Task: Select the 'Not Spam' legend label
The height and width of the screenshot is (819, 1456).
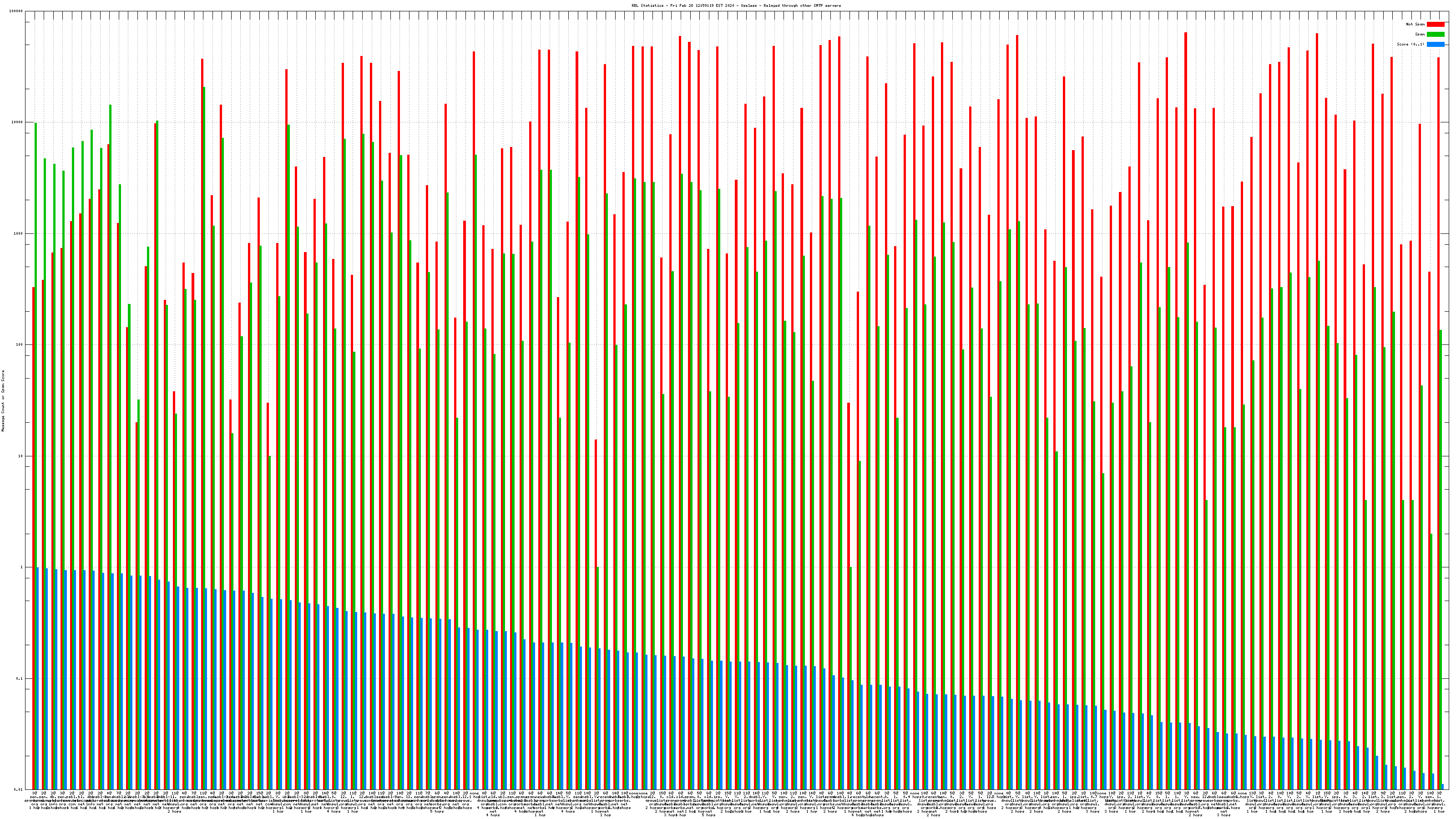Action: pos(1416,24)
